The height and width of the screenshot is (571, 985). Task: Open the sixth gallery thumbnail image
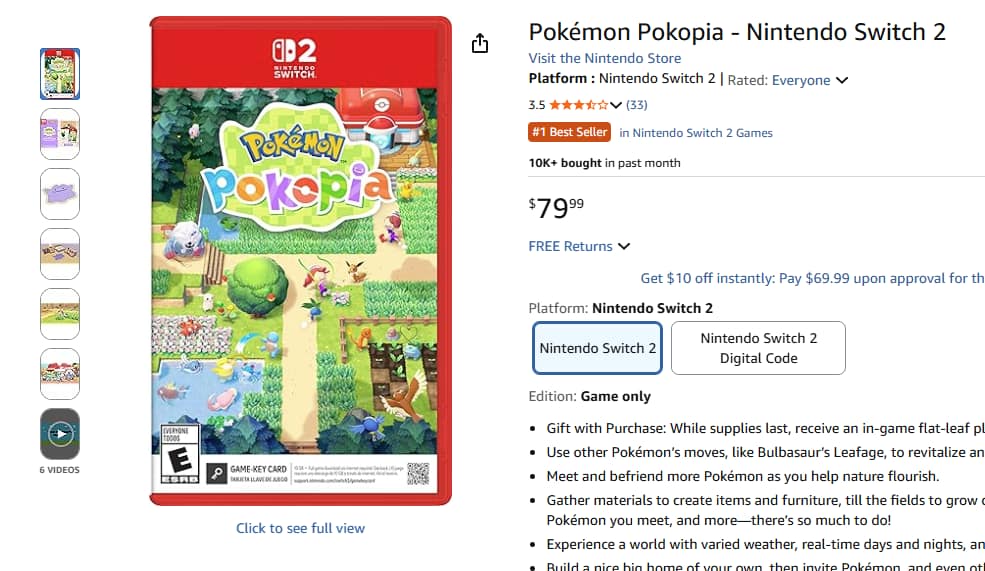pos(60,374)
